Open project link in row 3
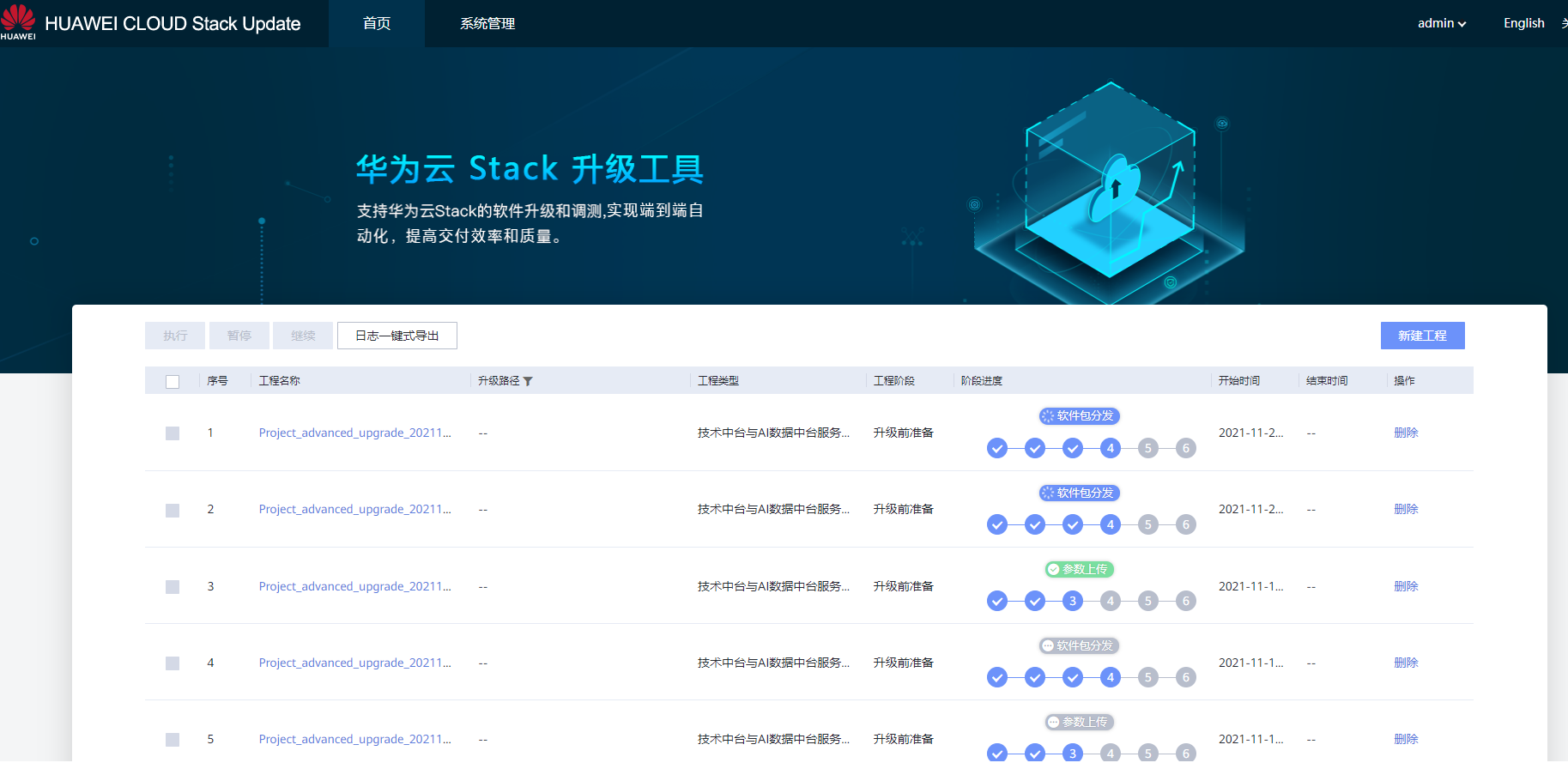This screenshot has height=775, width=1568. point(355,586)
